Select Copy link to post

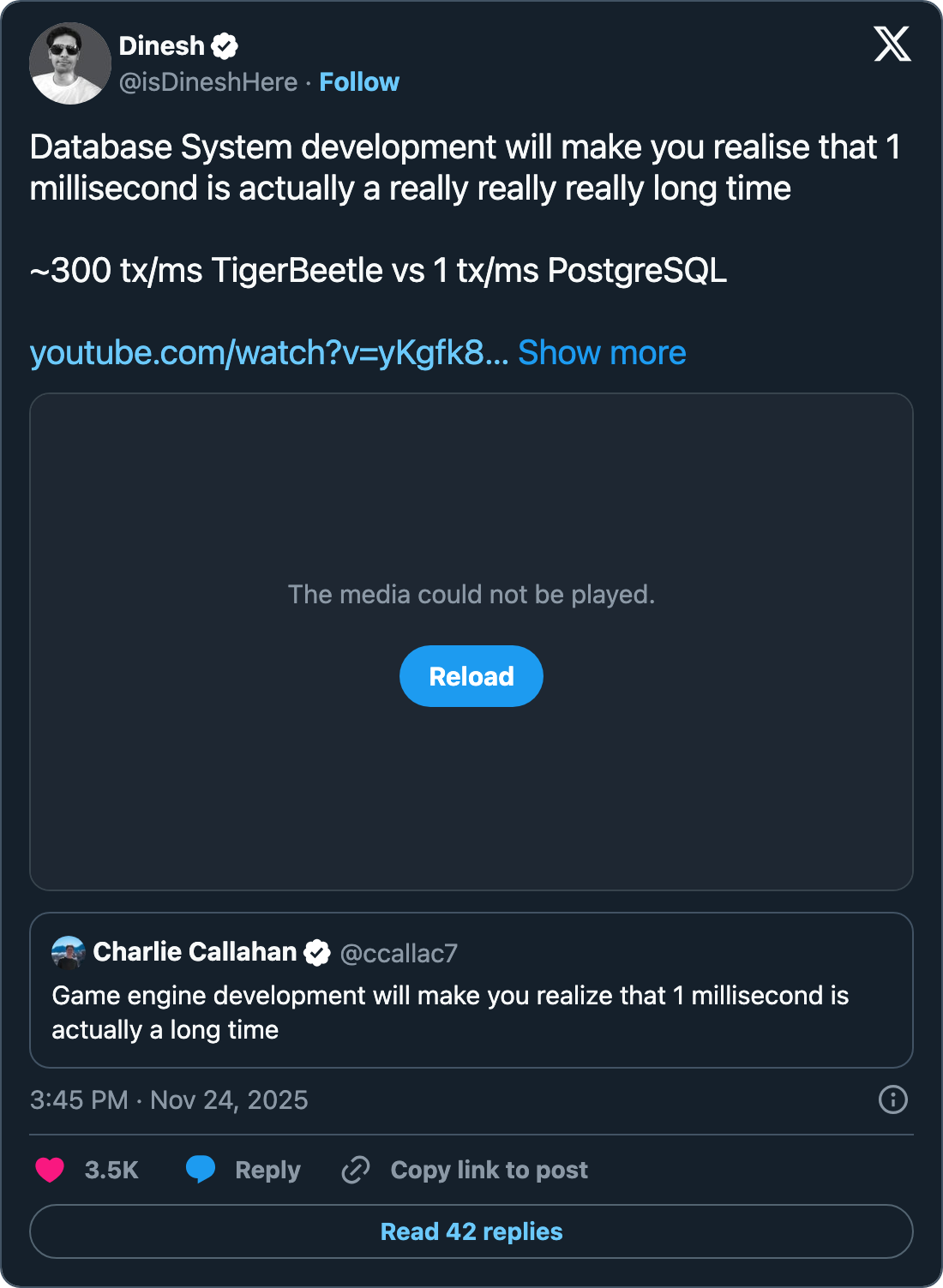[x=489, y=1171]
